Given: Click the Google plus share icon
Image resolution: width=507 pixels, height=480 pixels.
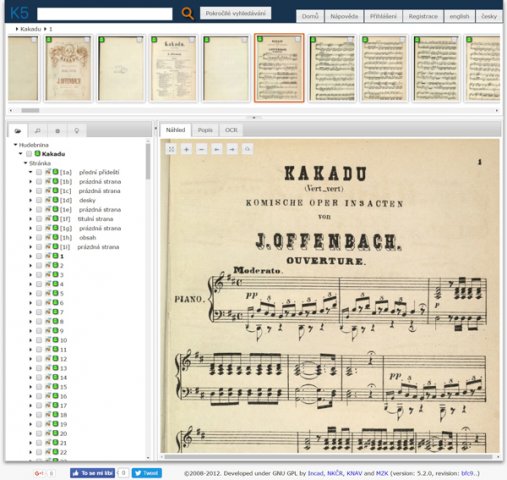Looking at the screenshot, I should click(x=39, y=473).
